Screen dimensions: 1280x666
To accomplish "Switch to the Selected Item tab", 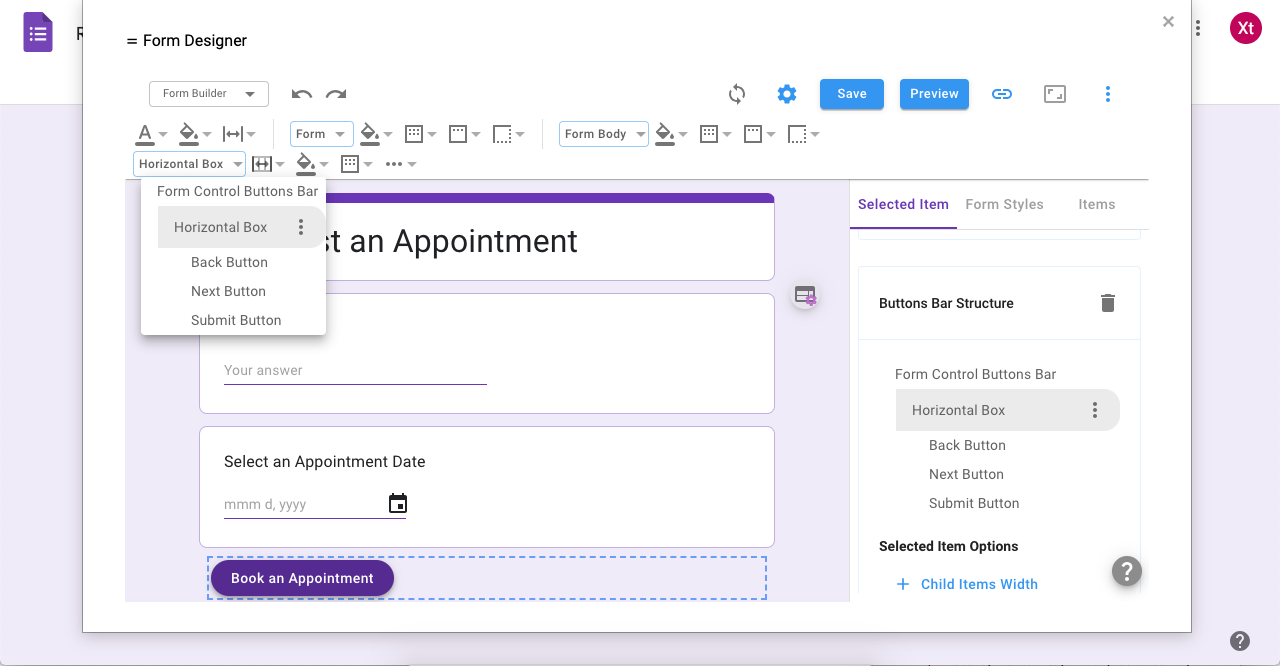I will 903,204.
